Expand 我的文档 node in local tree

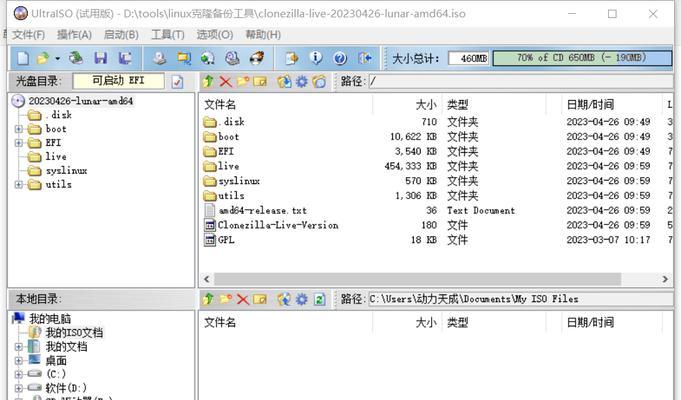[x=19, y=347]
